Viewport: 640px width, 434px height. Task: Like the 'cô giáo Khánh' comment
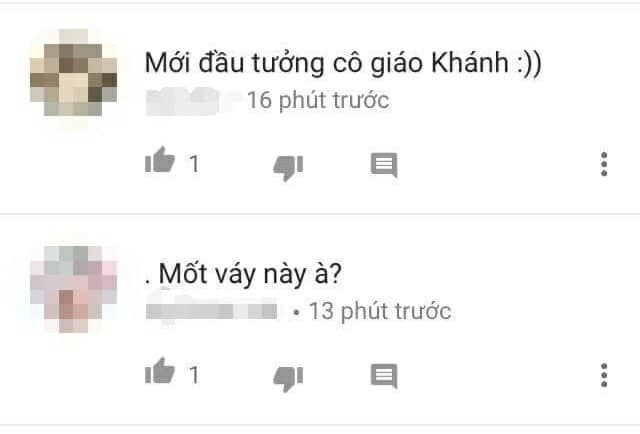pos(160,160)
